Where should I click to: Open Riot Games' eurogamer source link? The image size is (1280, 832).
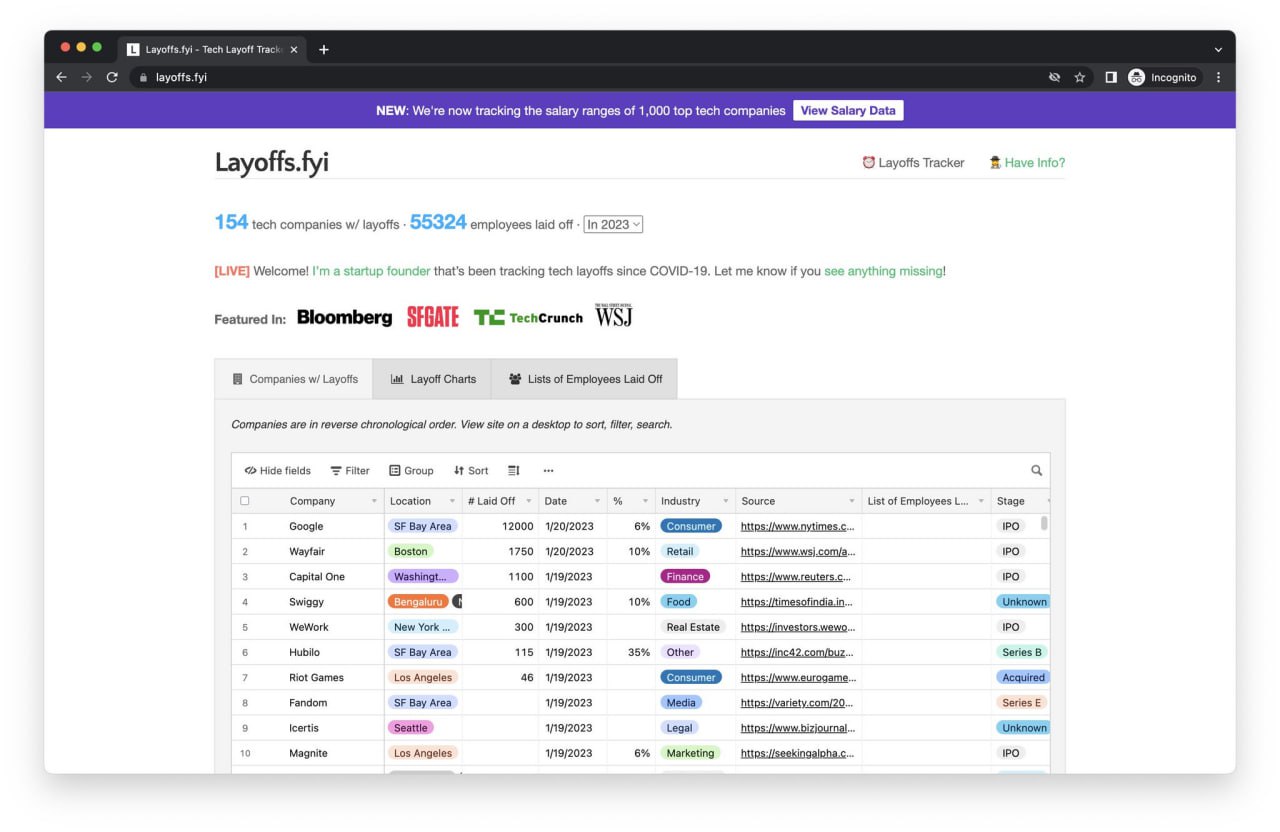tap(797, 678)
